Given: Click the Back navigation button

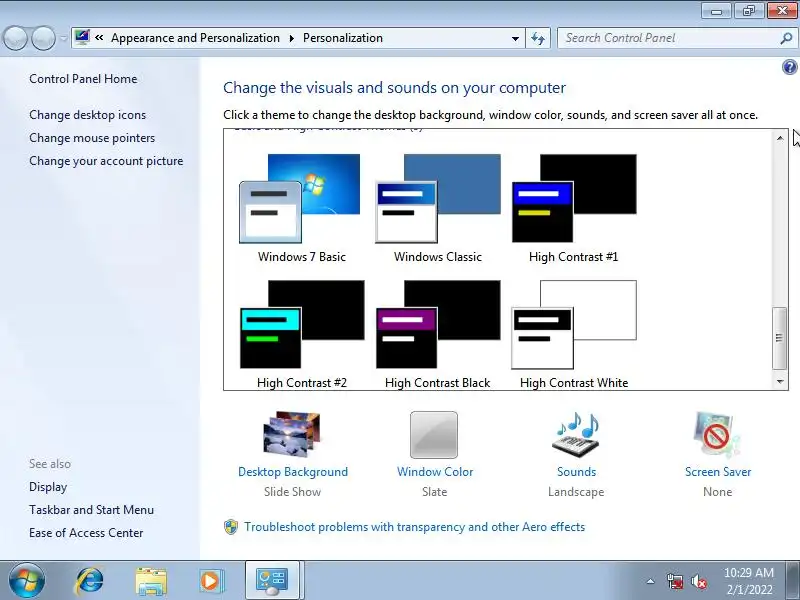Looking at the screenshot, I should (15, 38).
